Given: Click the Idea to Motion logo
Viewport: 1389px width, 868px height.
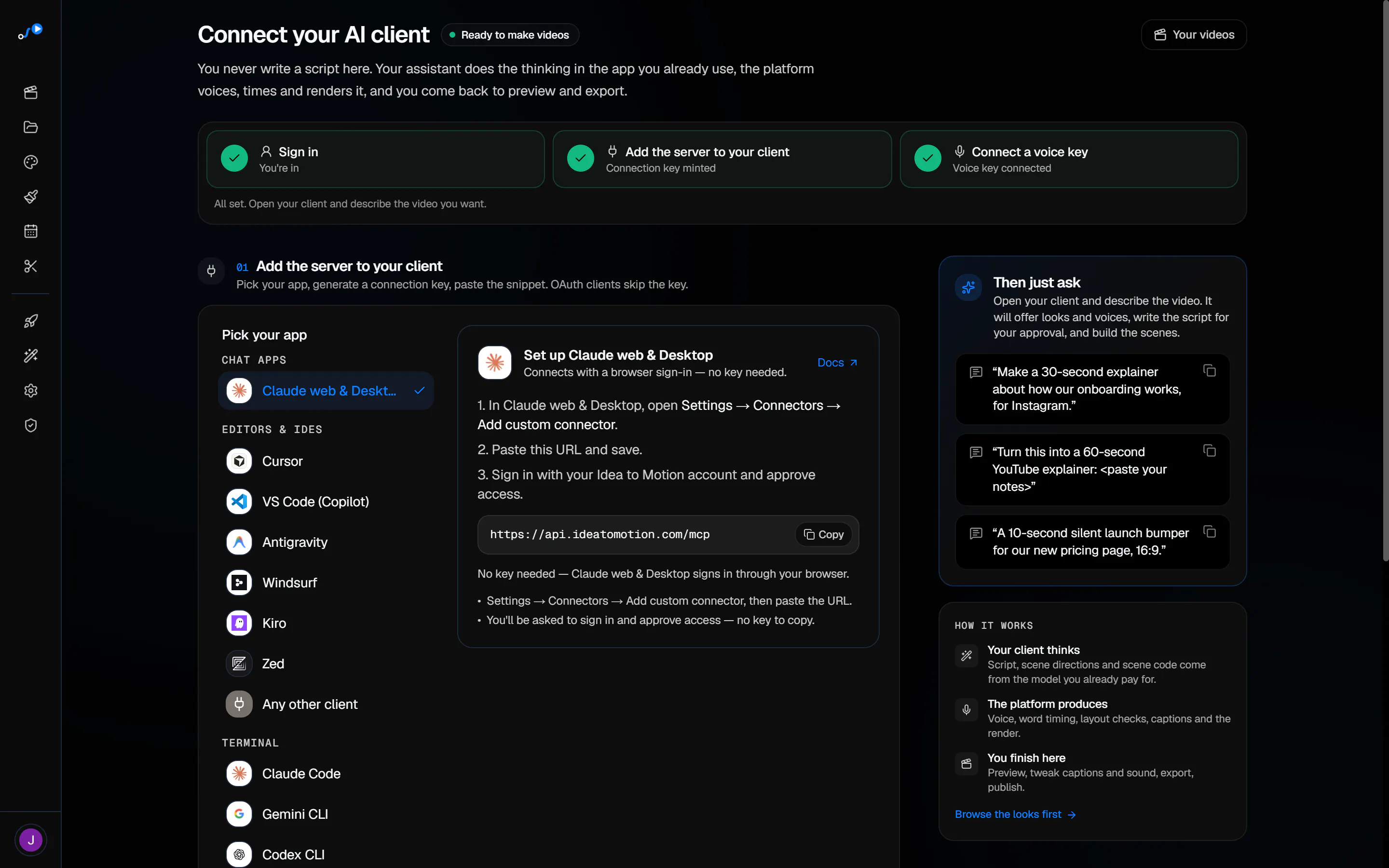Looking at the screenshot, I should pyautogui.click(x=30, y=31).
